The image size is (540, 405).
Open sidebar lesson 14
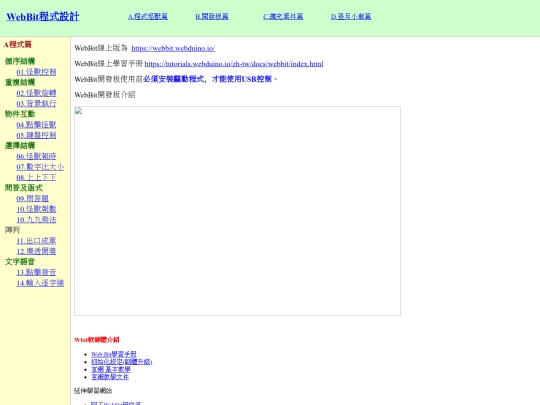40,283
